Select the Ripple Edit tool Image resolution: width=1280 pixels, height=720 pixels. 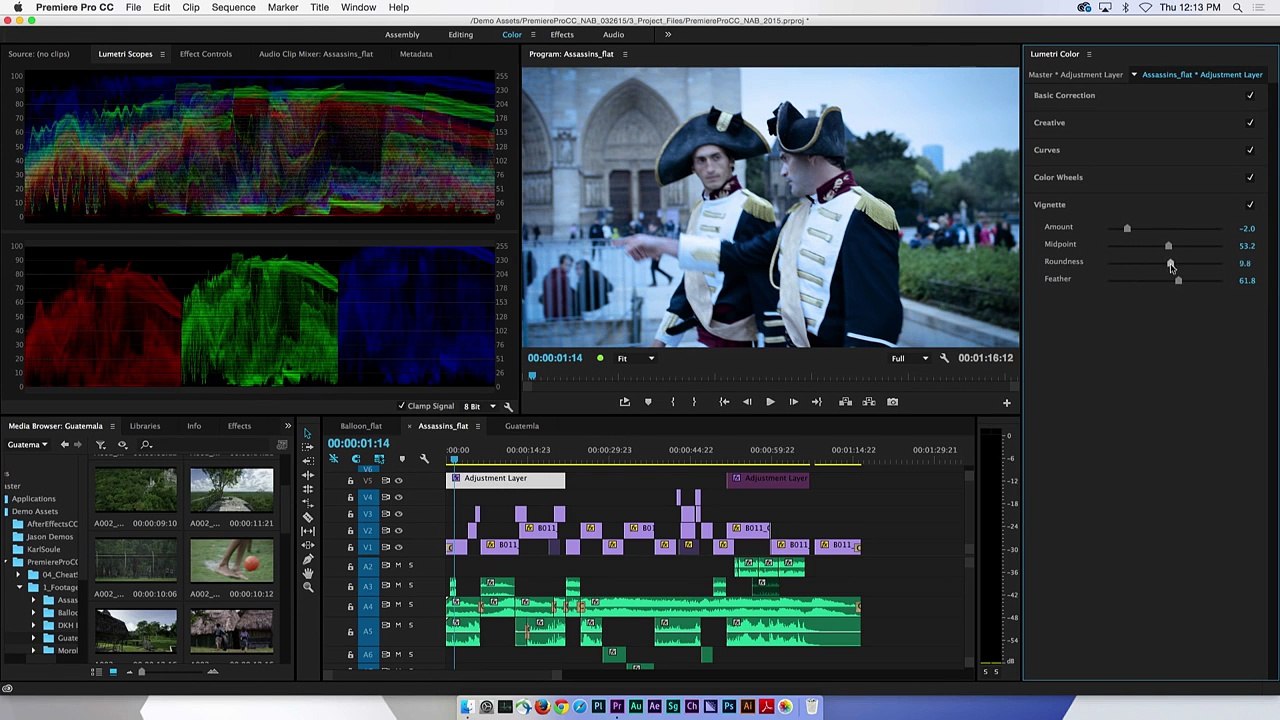pos(308,475)
